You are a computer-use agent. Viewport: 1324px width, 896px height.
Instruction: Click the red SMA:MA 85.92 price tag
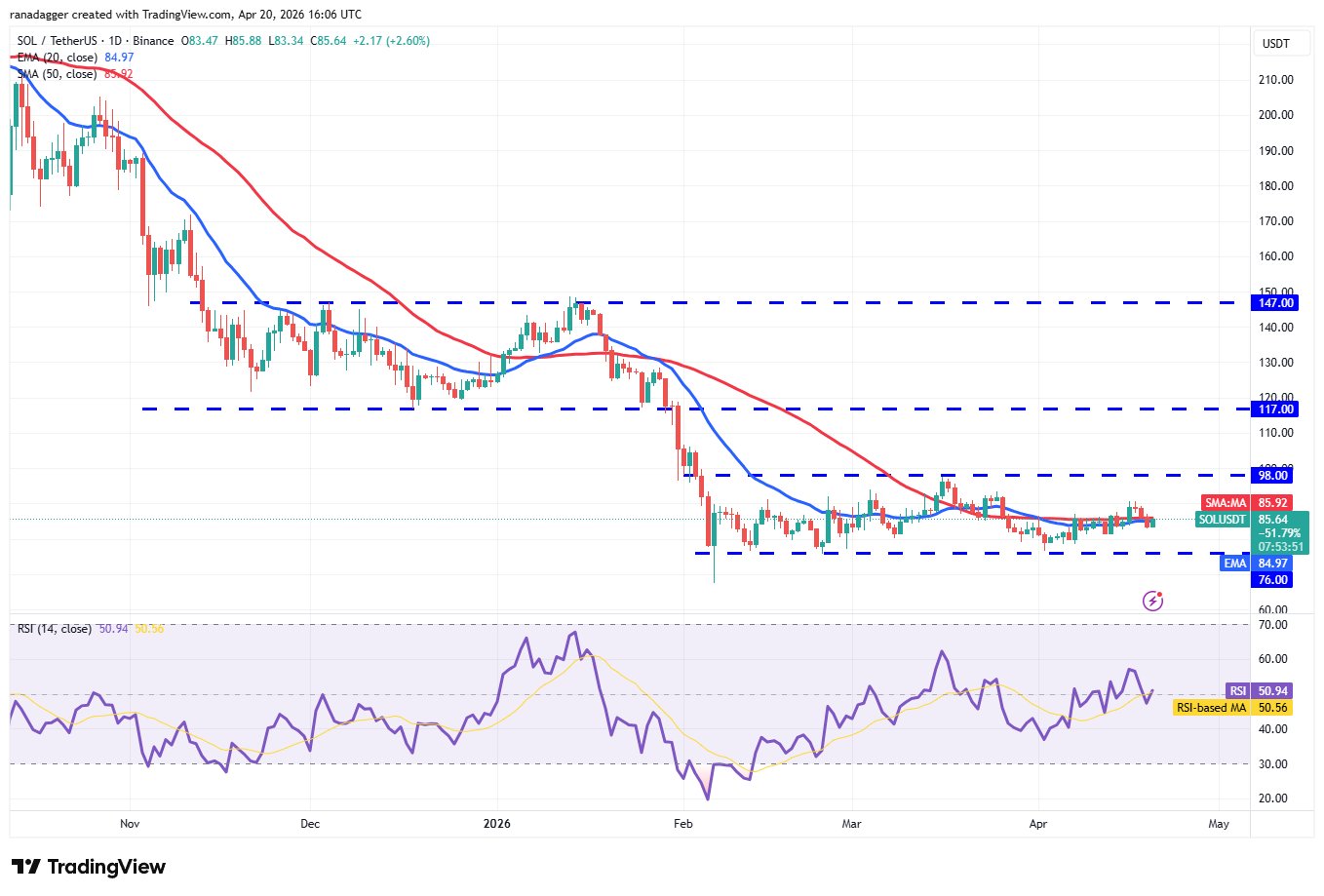click(1252, 503)
